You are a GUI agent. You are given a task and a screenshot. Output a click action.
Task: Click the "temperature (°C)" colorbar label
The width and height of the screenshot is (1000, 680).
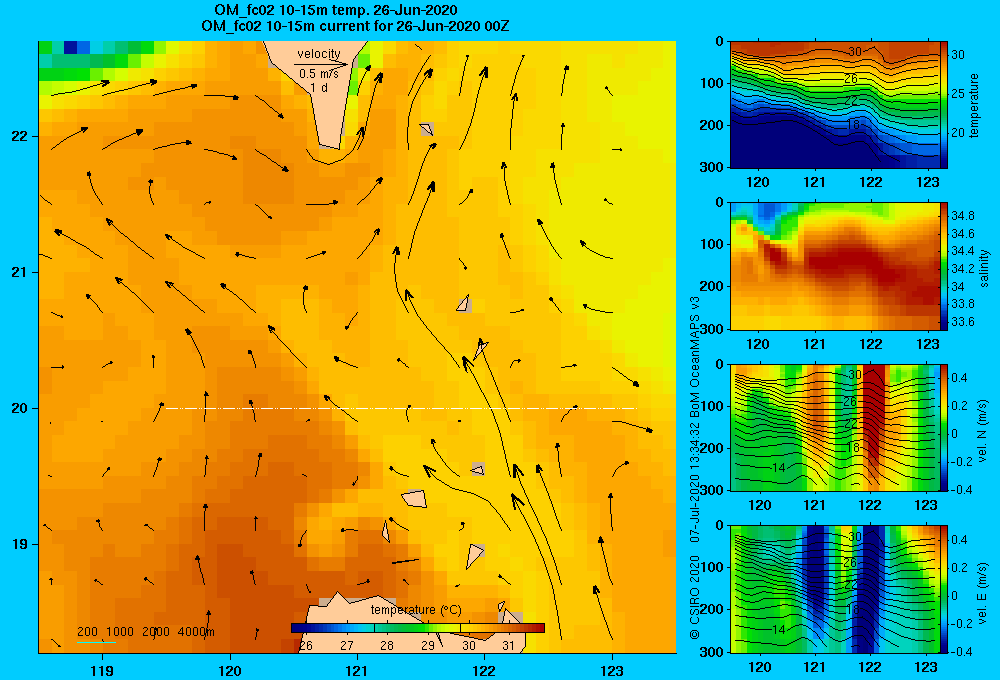(x=416, y=610)
